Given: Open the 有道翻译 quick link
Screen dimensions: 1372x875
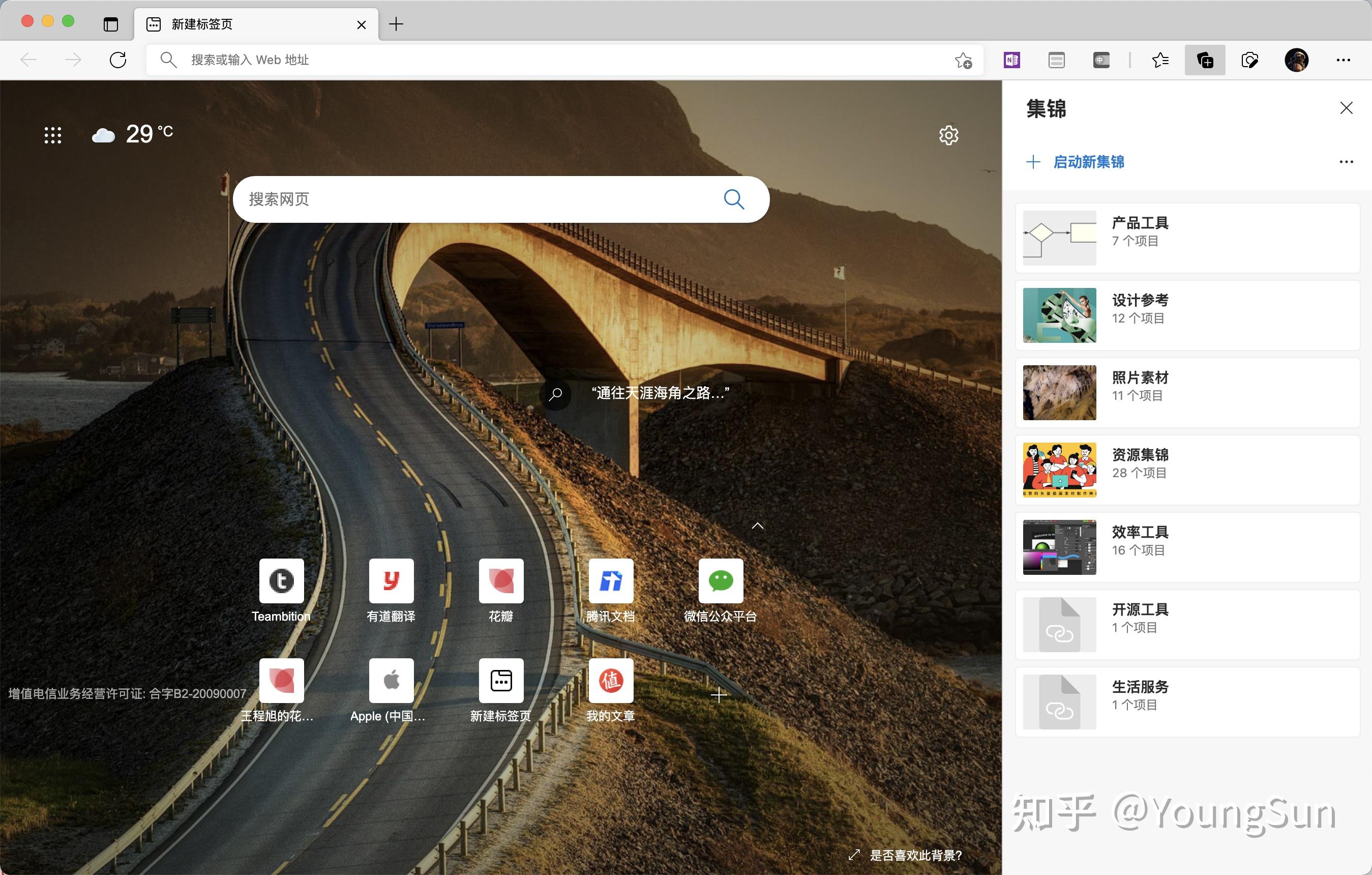Looking at the screenshot, I should tap(391, 591).
